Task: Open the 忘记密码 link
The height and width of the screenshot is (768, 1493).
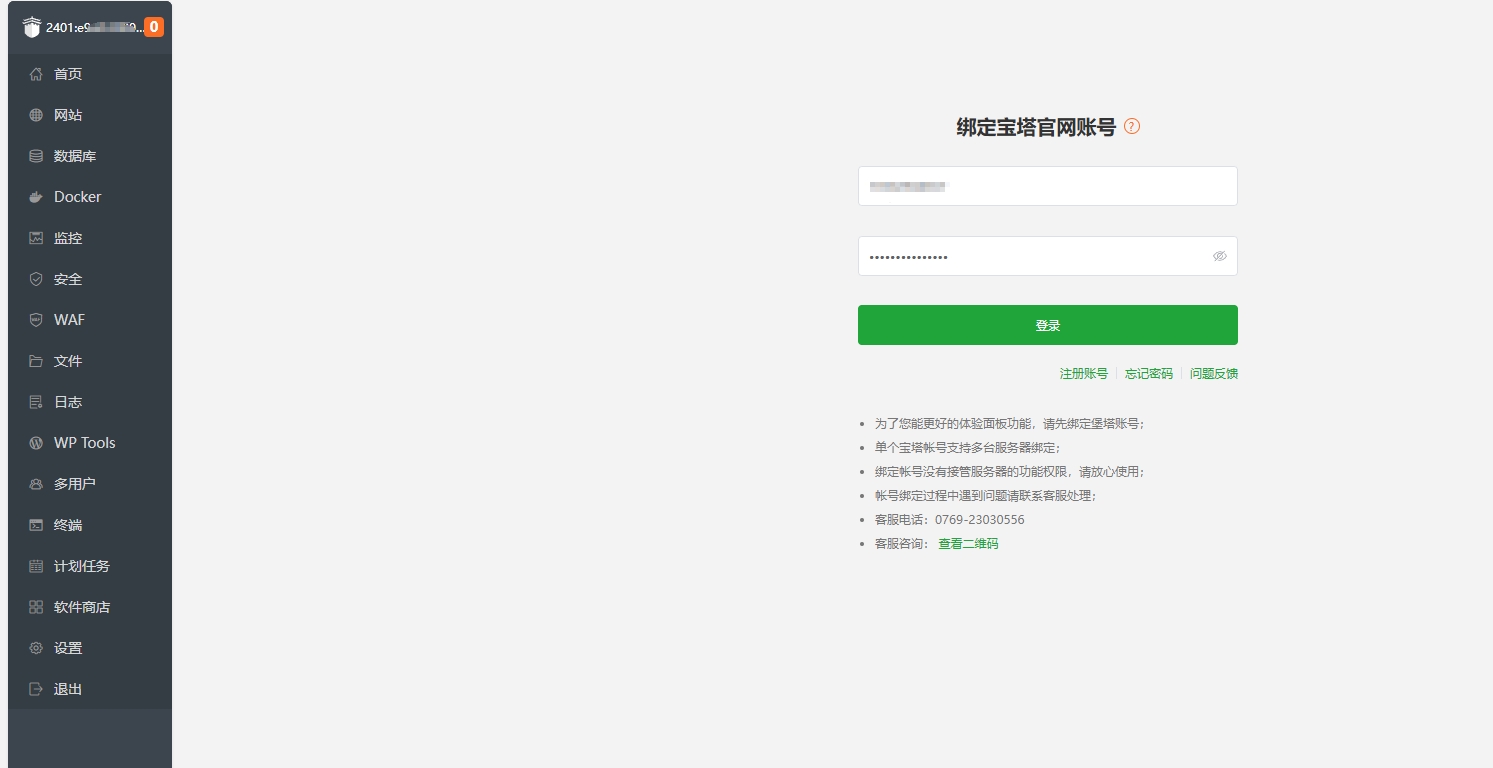Action: coord(1149,373)
